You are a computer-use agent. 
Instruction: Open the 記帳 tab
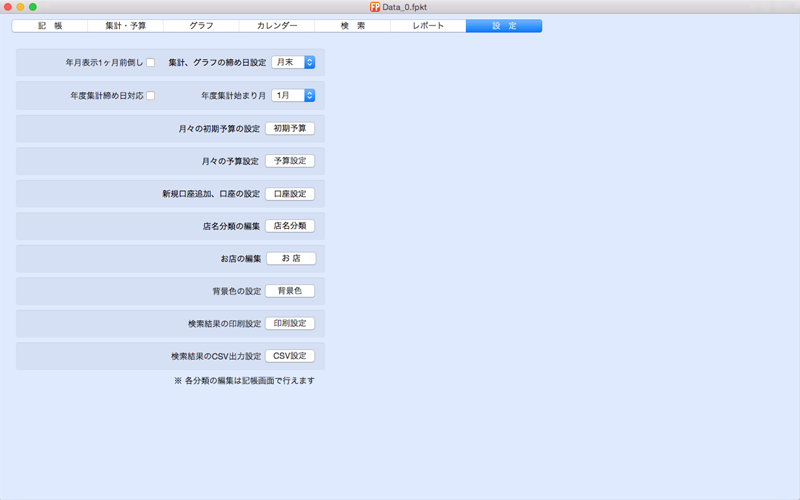[50, 25]
